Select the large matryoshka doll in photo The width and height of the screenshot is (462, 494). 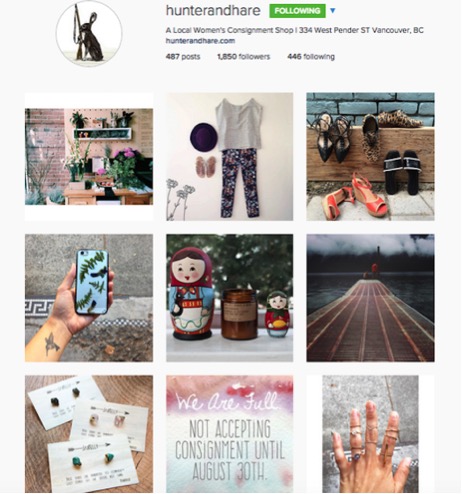[191, 293]
